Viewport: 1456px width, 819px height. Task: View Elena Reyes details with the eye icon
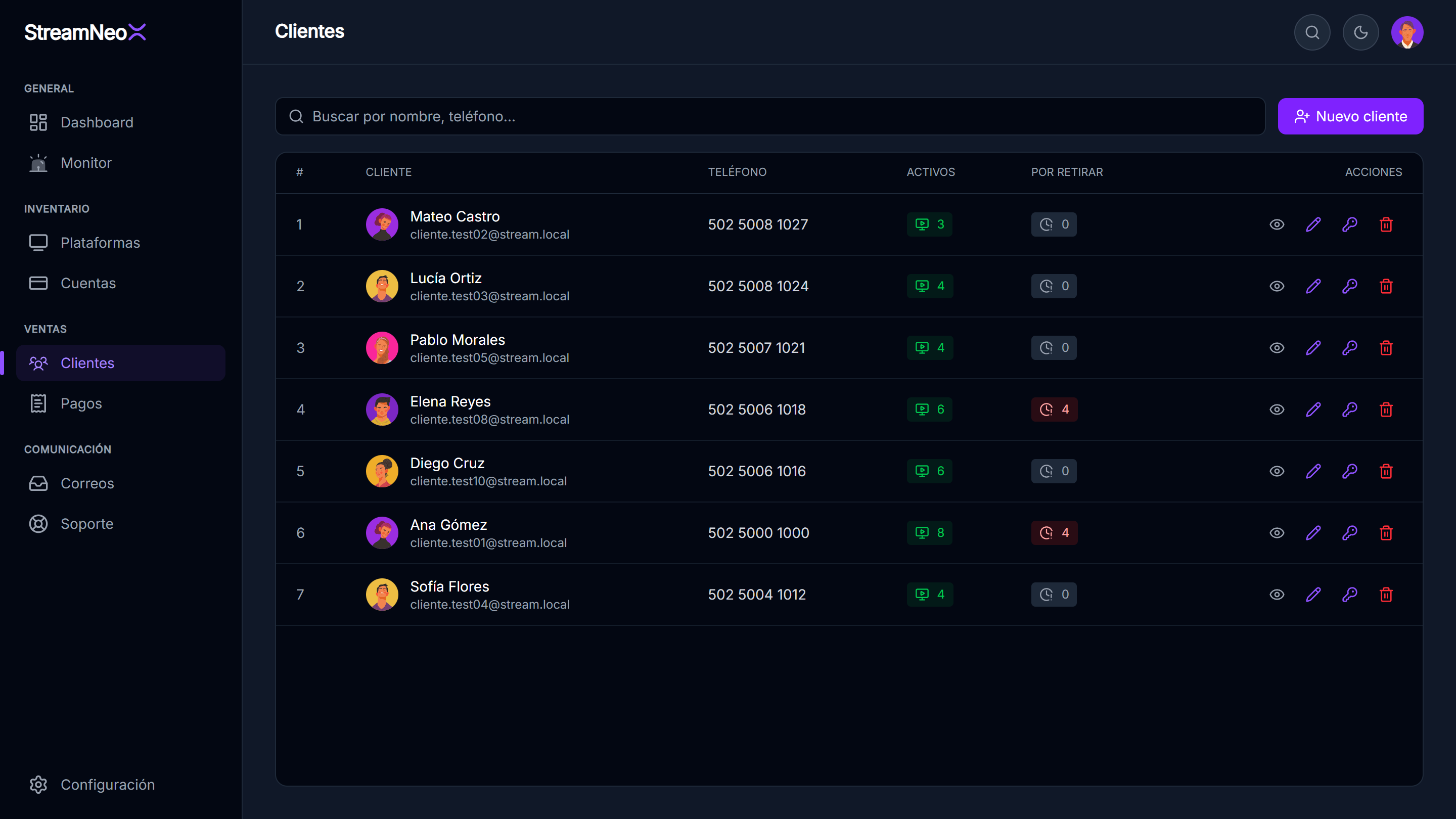pyautogui.click(x=1277, y=409)
